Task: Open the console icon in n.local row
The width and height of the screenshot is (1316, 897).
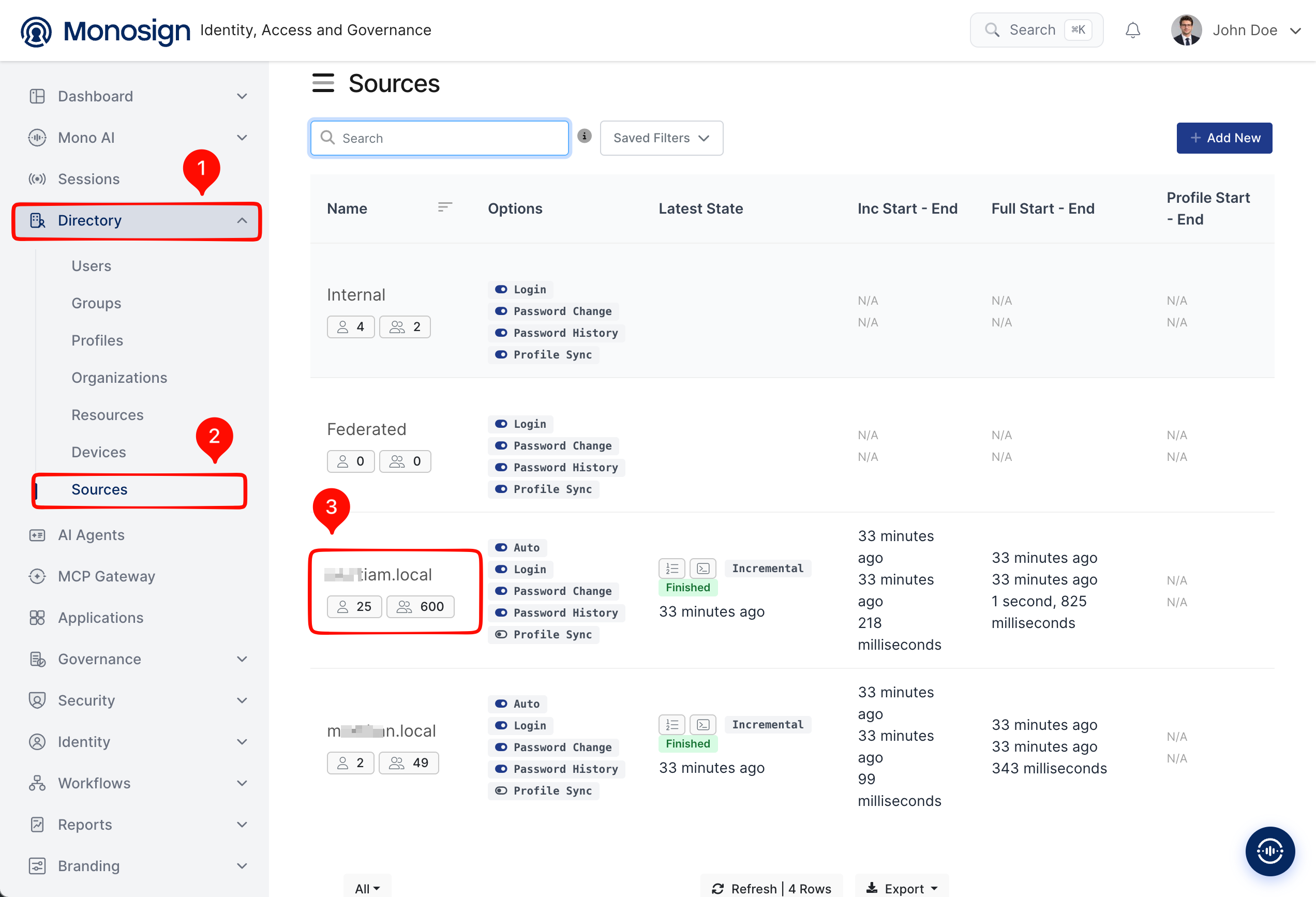Action: (x=702, y=724)
